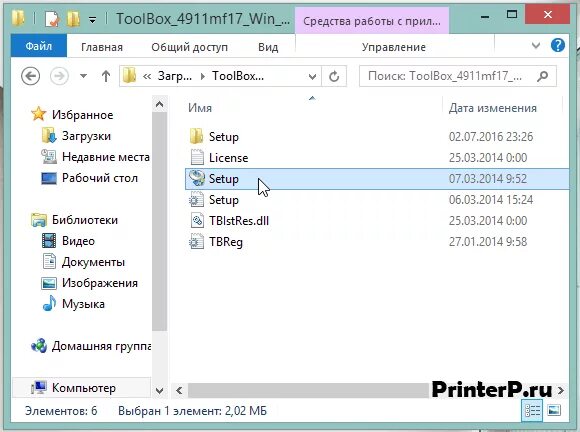The height and width of the screenshot is (432, 580).
Task: Expand the ribbon with chevron arrow
Action: pos(536,45)
